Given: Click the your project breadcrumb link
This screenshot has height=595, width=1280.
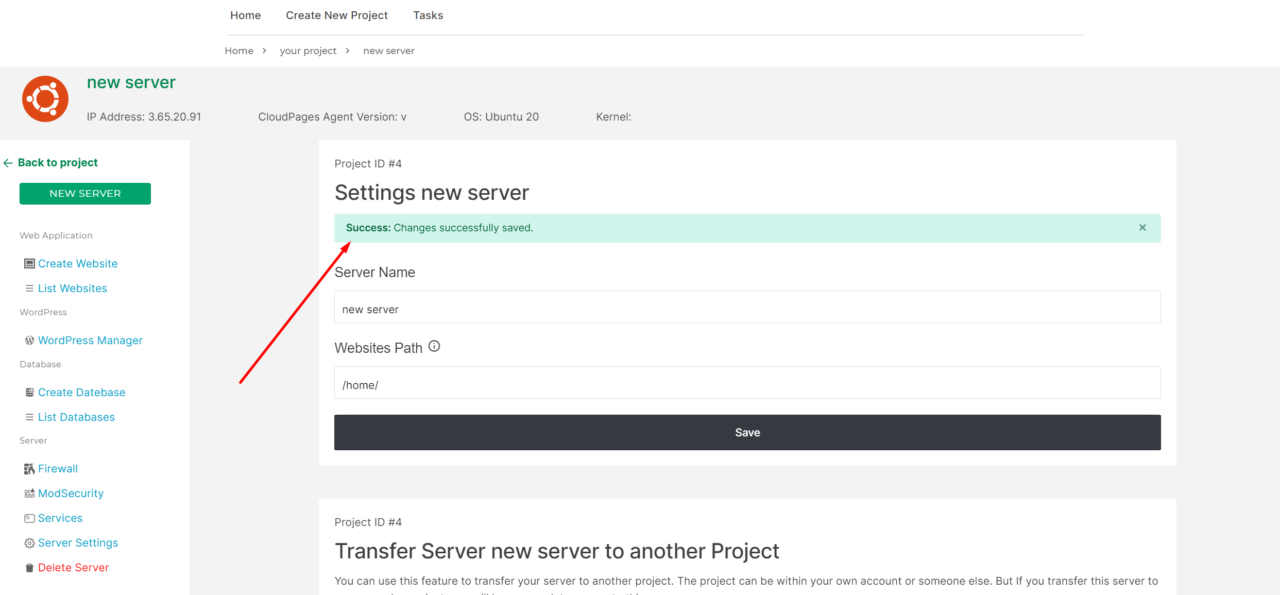Looking at the screenshot, I should (x=308, y=50).
